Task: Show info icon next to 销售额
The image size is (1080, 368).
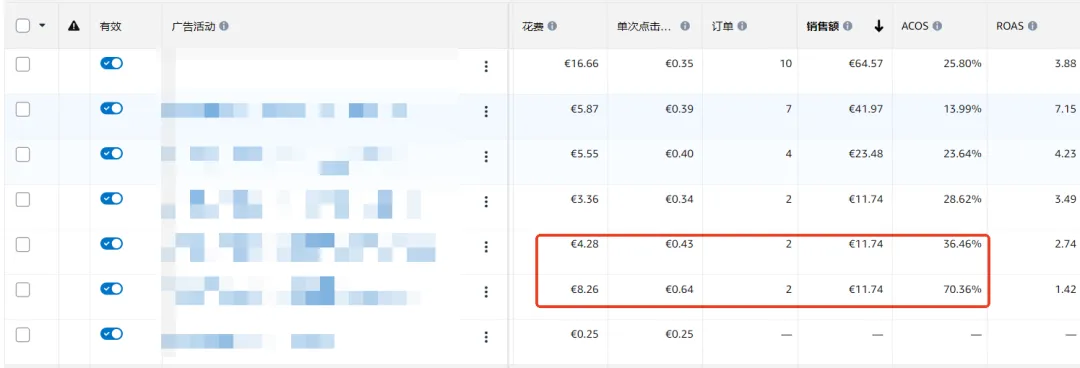Action: 847,26
